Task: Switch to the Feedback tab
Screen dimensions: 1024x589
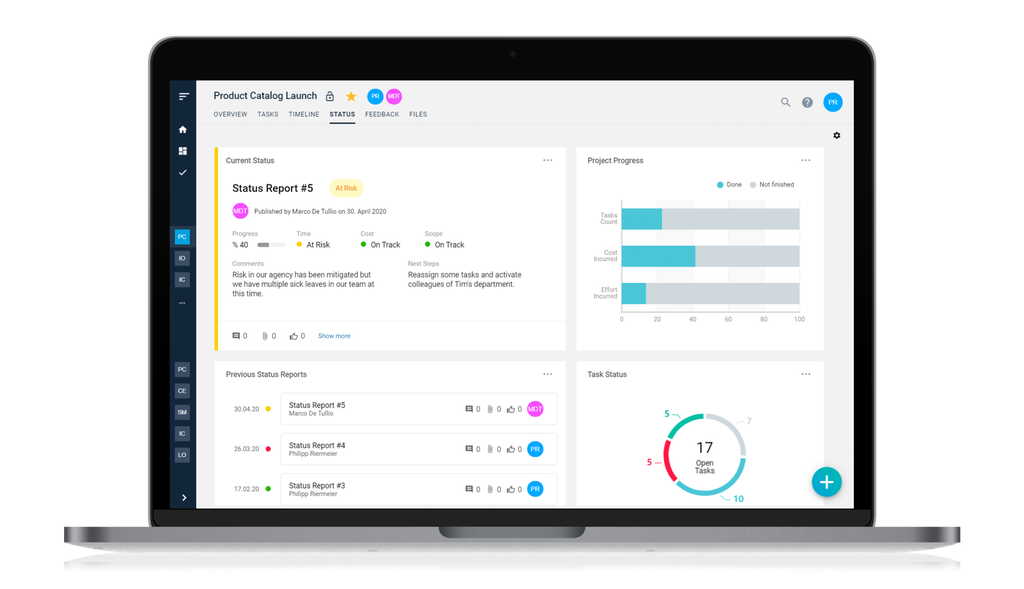Action: pyautogui.click(x=382, y=114)
